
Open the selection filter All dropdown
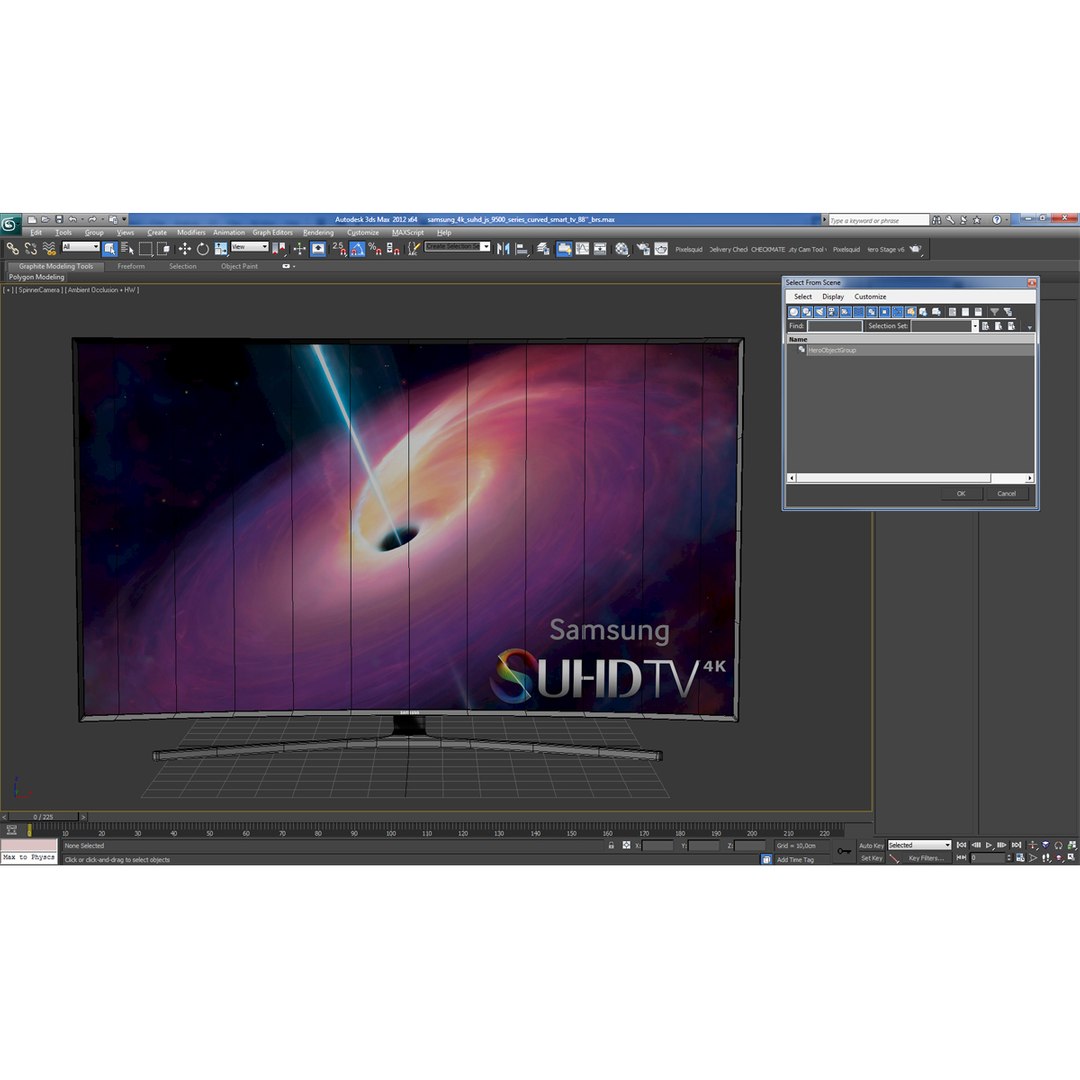coord(80,247)
